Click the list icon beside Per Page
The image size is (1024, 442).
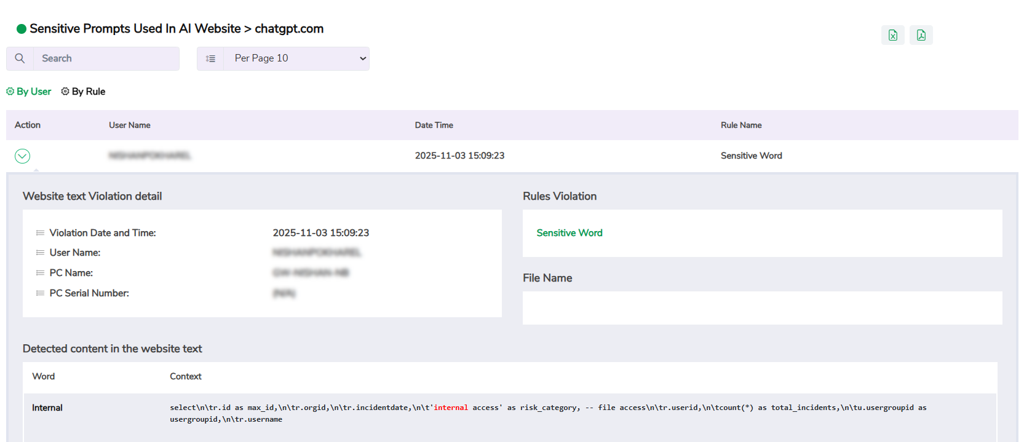click(x=210, y=59)
